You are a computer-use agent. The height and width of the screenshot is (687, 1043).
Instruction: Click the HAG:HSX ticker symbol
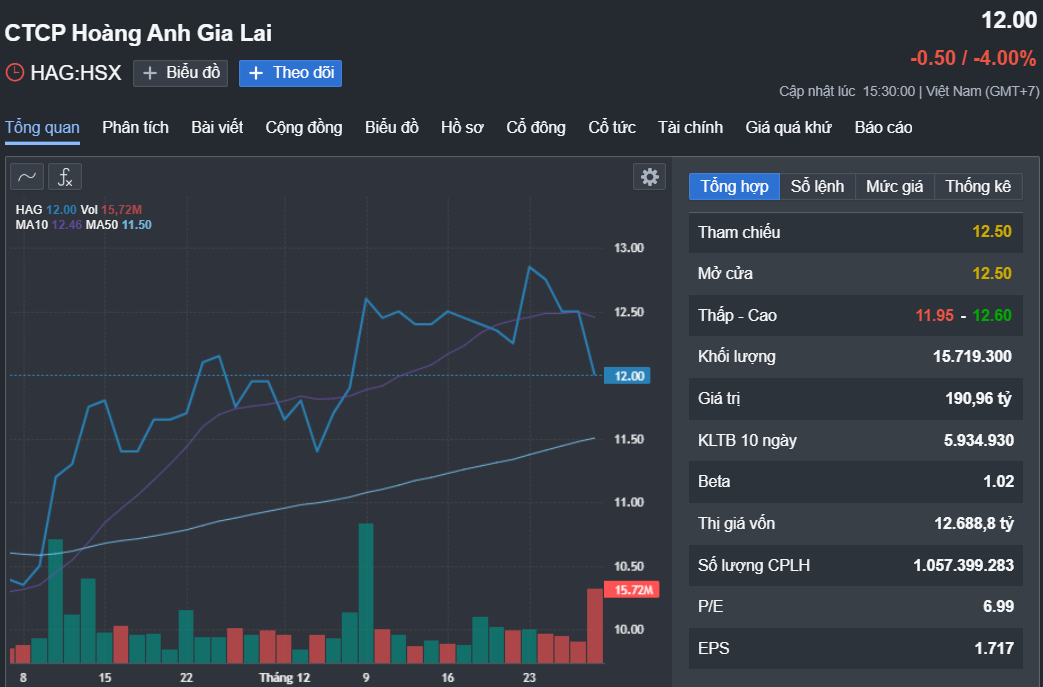76,72
